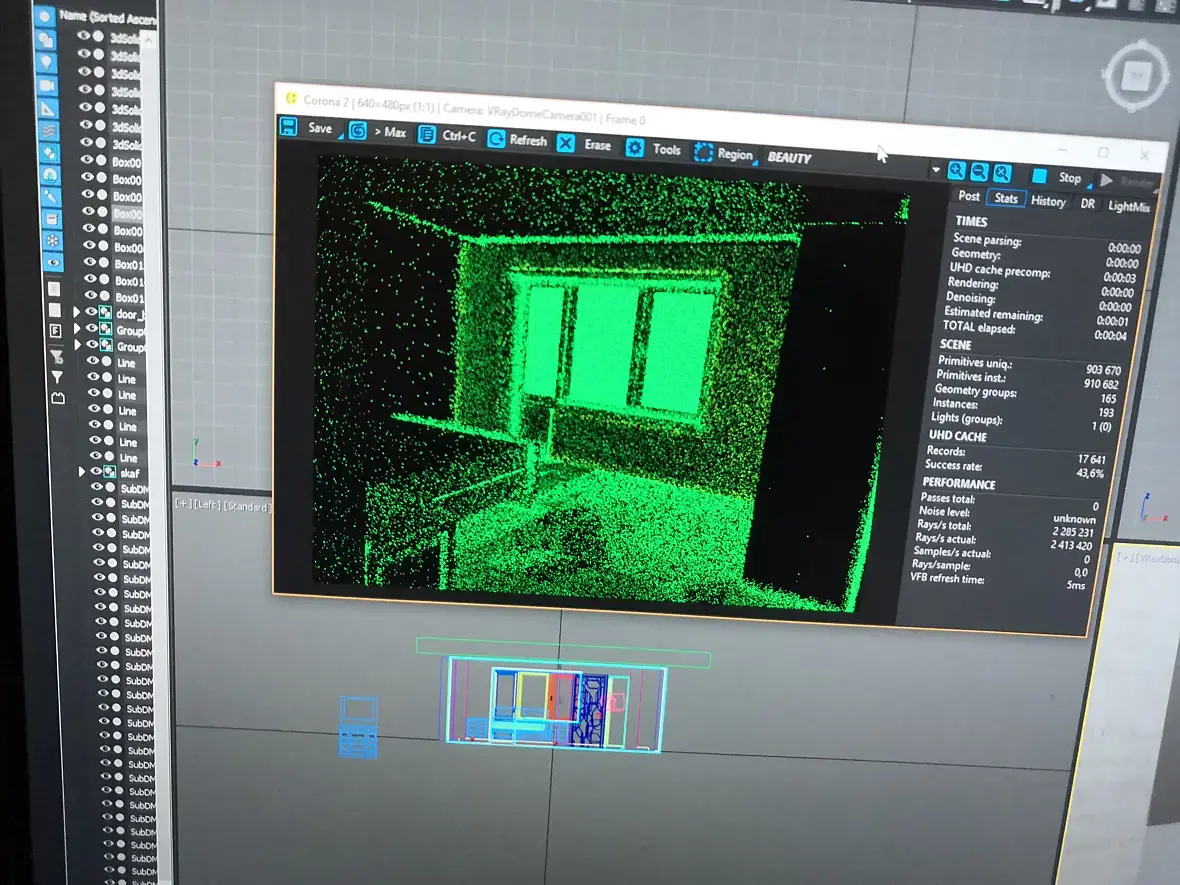Toggle the Display Lights bulb icon
This screenshot has height=885, width=1180.
[x=46, y=62]
